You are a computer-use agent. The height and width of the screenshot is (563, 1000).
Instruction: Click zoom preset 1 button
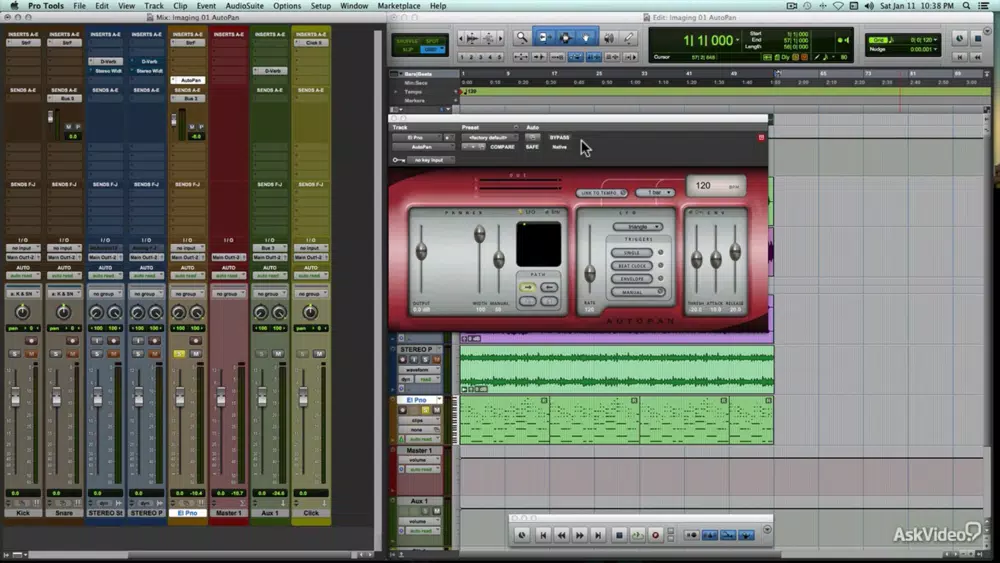[x=462, y=57]
